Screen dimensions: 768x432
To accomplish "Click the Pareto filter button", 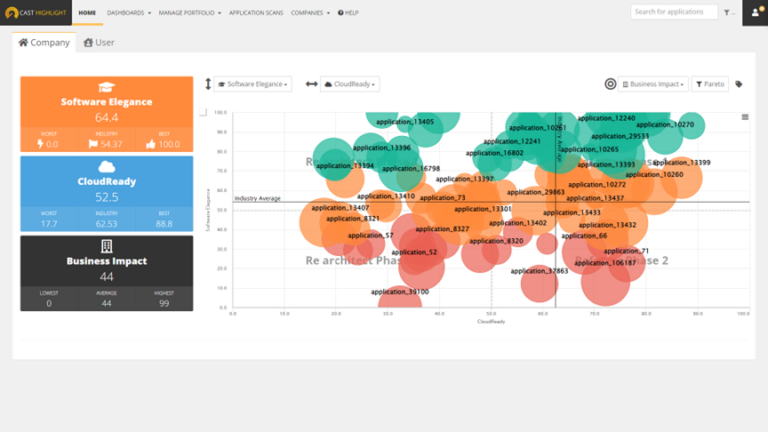I will tap(710, 84).
